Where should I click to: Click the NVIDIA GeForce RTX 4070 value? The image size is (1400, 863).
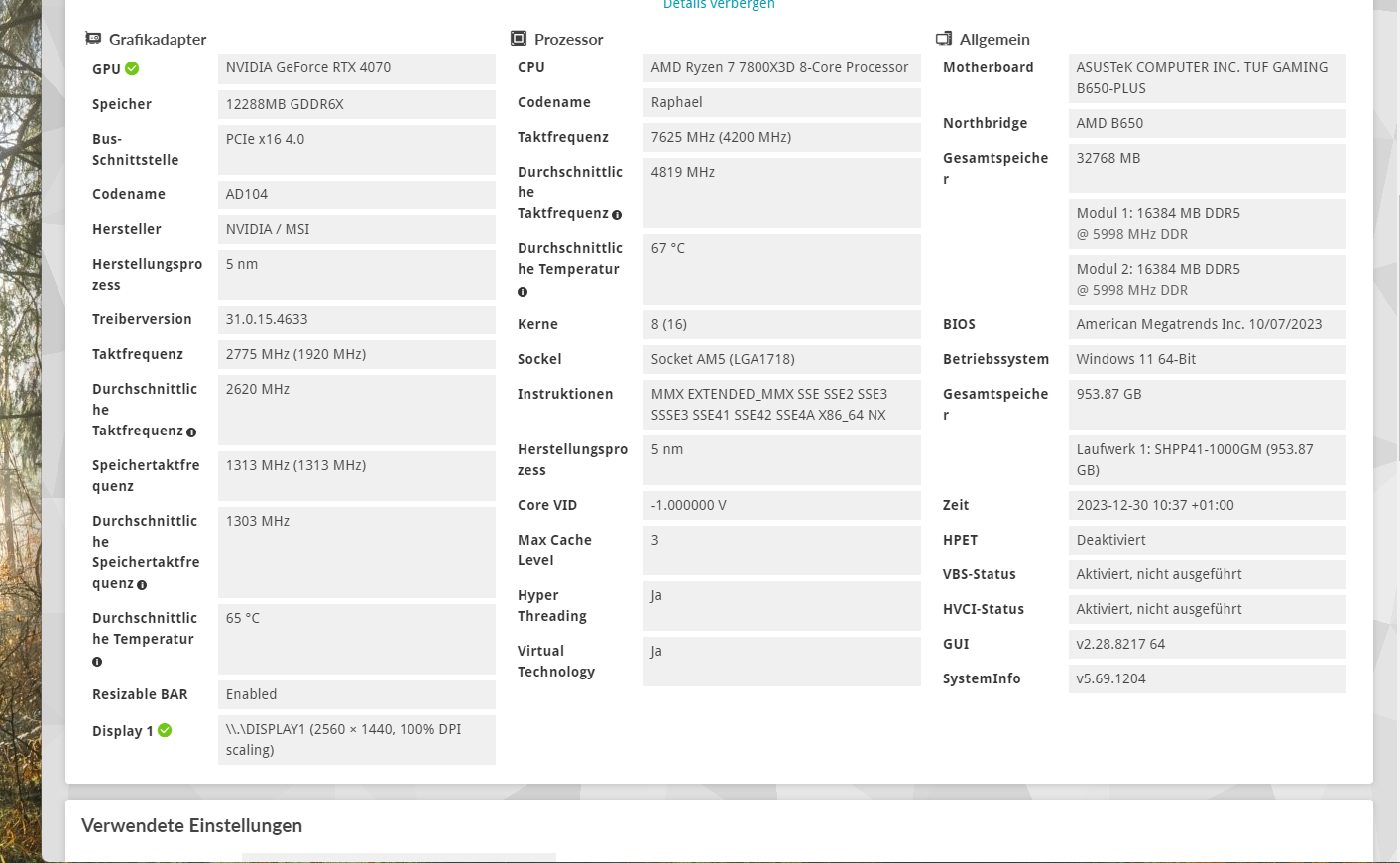(x=357, y=68)
